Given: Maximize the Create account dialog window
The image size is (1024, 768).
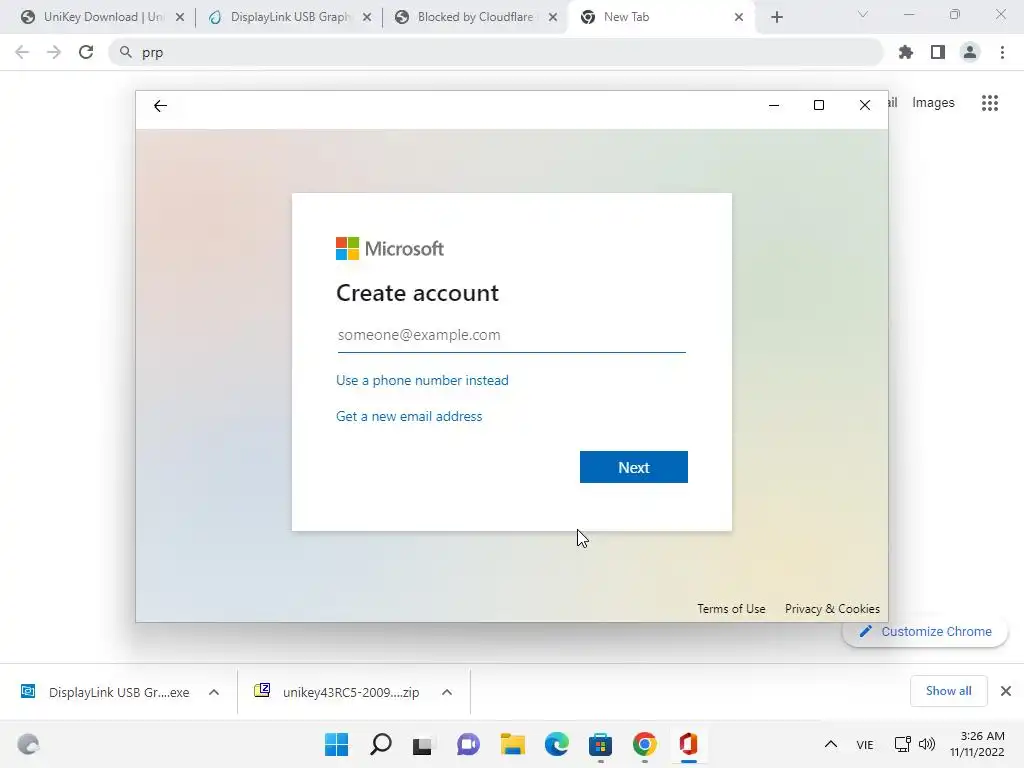Looking at the screenshot, I should click(819, 105).
